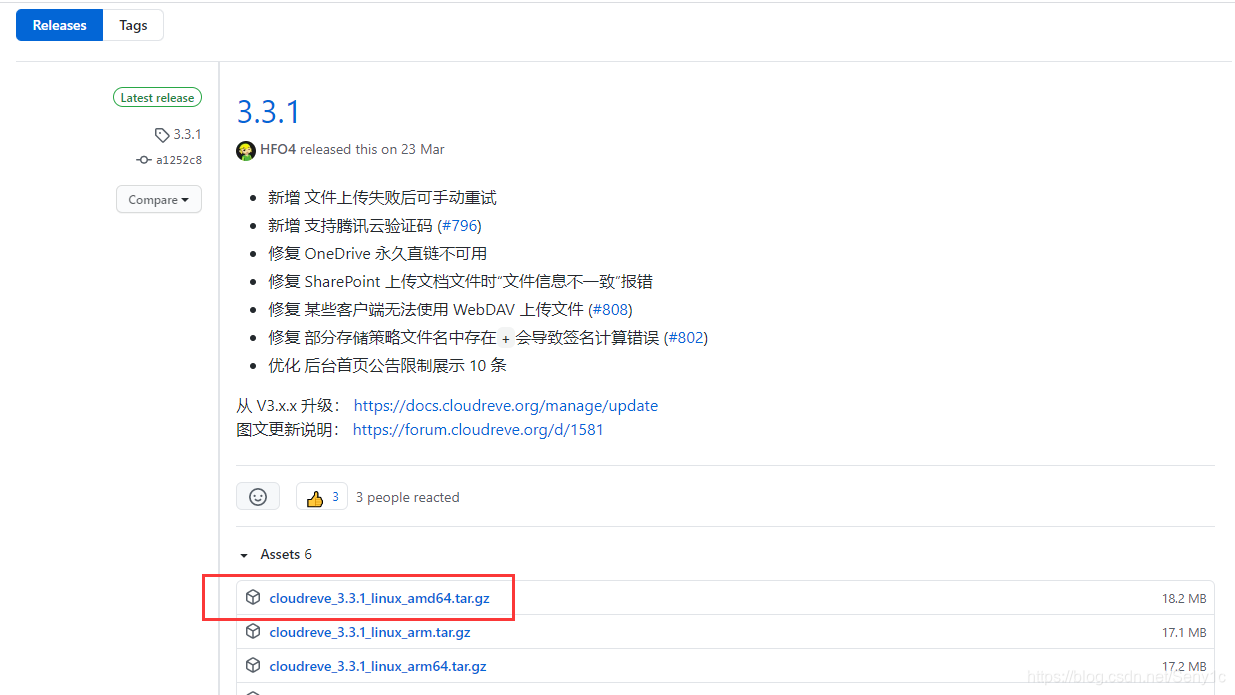This screenshot has height=695, width=1235.
Task: Open commit a1252c8
Action: [179, 160]
